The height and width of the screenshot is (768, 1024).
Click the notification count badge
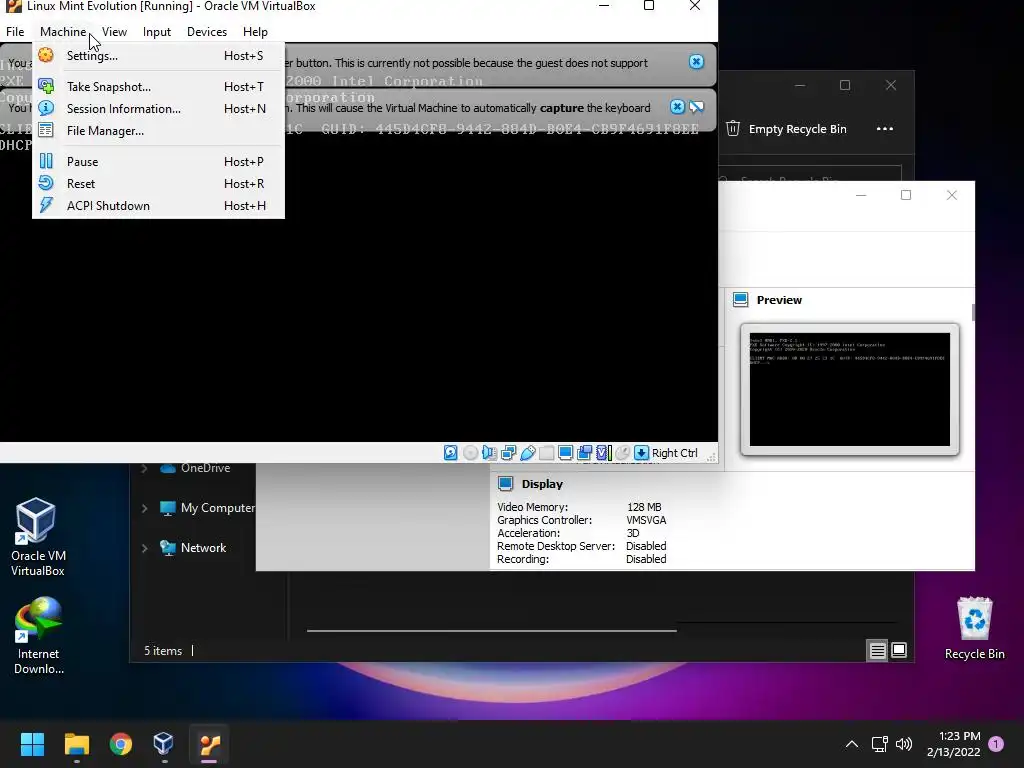pos(996,744)
